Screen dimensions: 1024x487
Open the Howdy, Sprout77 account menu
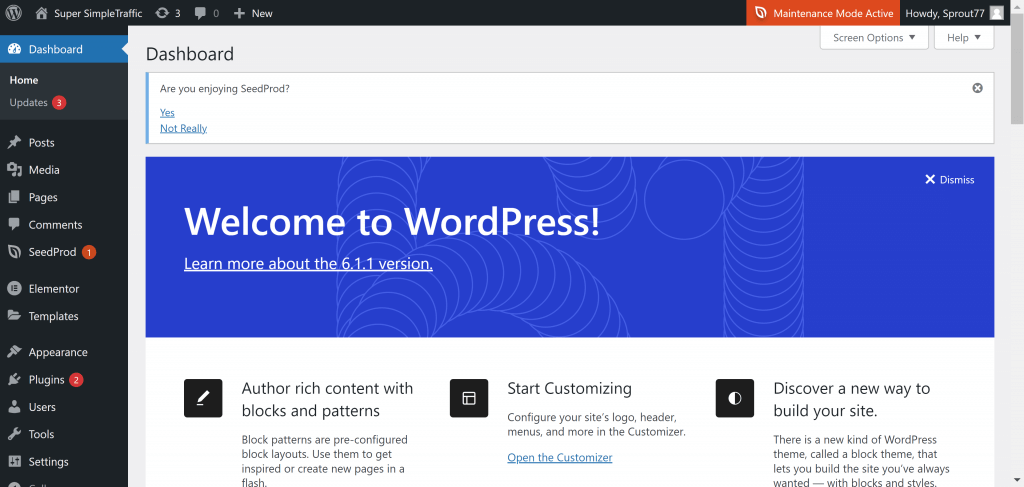955,13
